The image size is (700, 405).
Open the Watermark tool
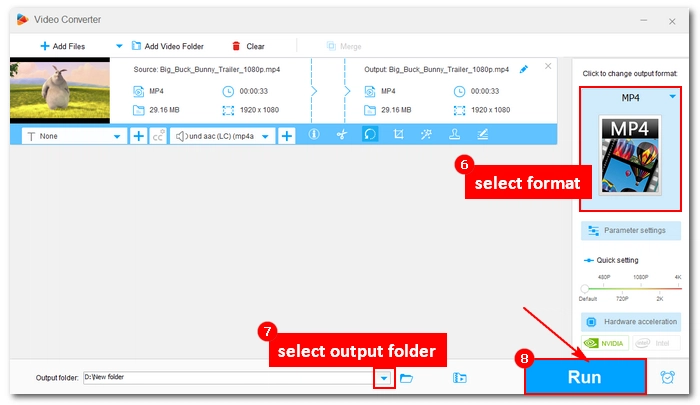coord(454,134)
